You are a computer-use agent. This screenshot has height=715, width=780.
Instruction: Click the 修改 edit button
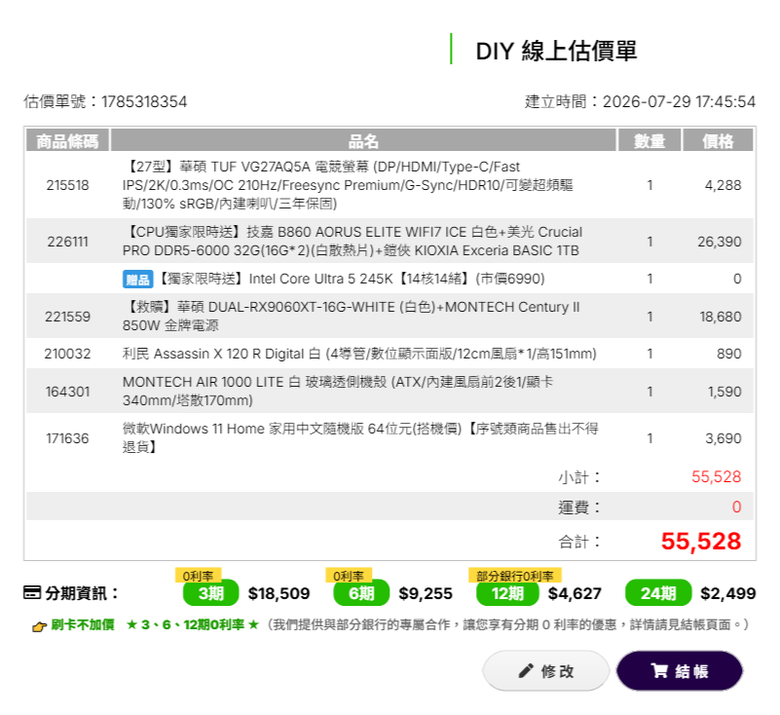pyautogui.click(x=546, y=671)
